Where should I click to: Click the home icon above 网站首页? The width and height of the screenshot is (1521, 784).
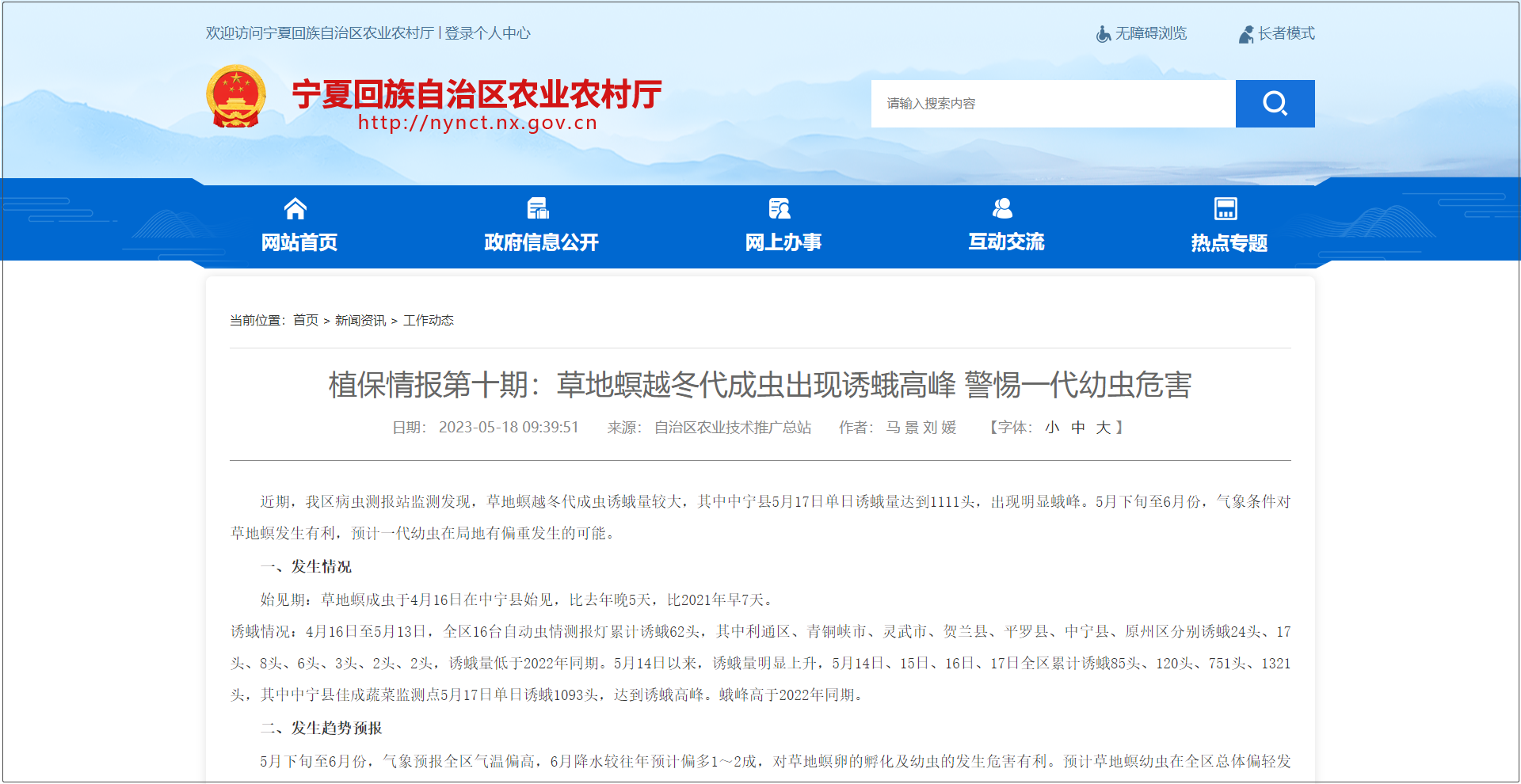[295, 209]
